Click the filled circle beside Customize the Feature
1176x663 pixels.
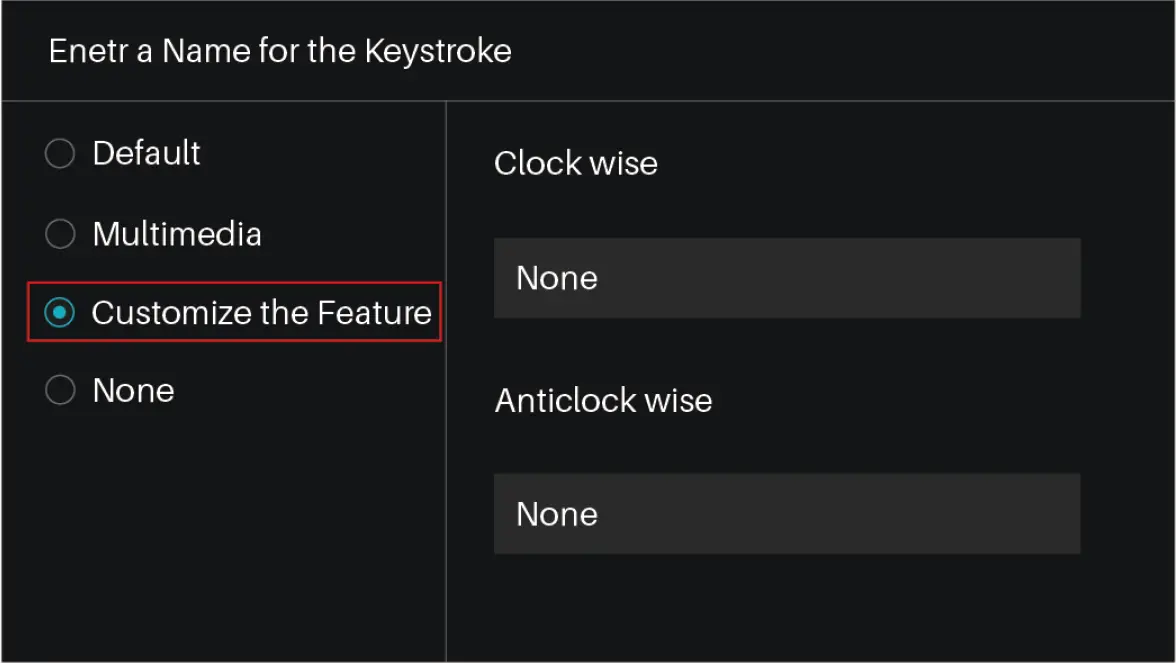(59, 313)
